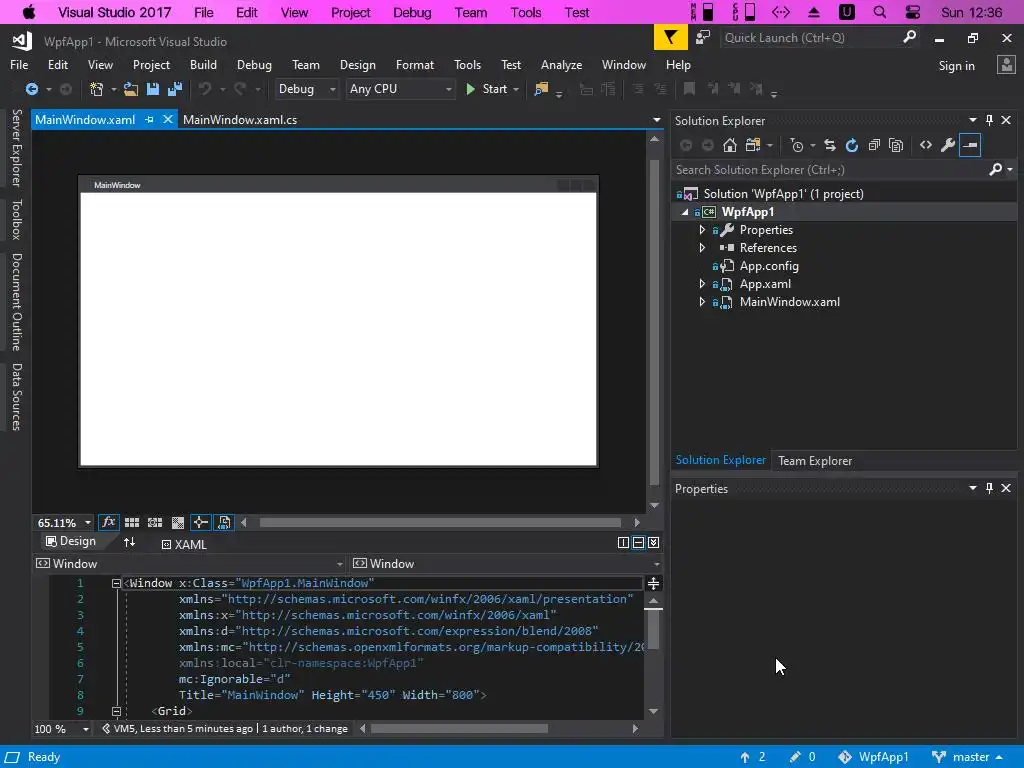Viewport: 1024px width, 768px height.
Task: Click the Find in Files toolbar icon
Action: point(541,89)
